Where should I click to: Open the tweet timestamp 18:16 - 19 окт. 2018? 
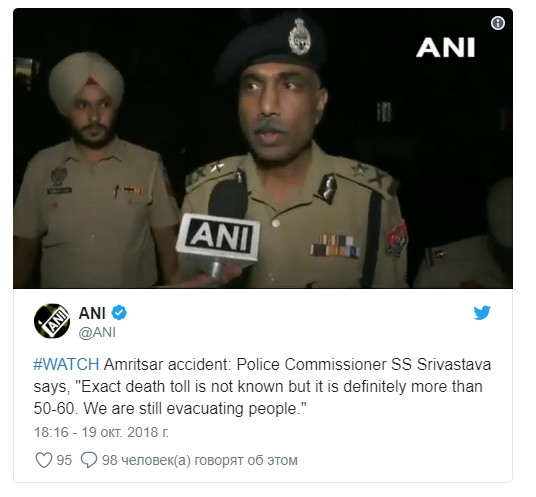(101, 432)
